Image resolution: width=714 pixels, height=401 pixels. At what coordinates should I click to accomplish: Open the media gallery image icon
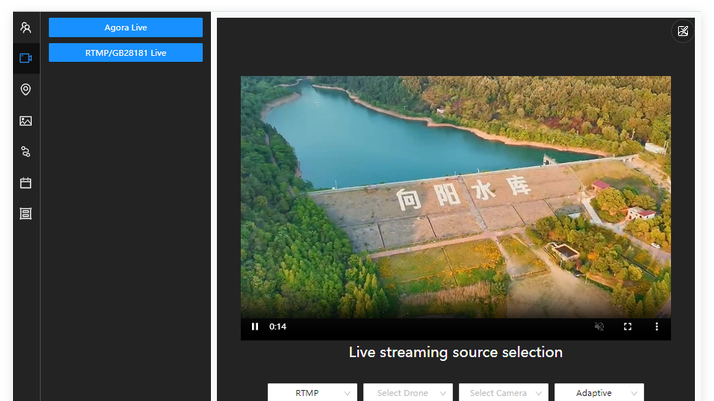26,121
